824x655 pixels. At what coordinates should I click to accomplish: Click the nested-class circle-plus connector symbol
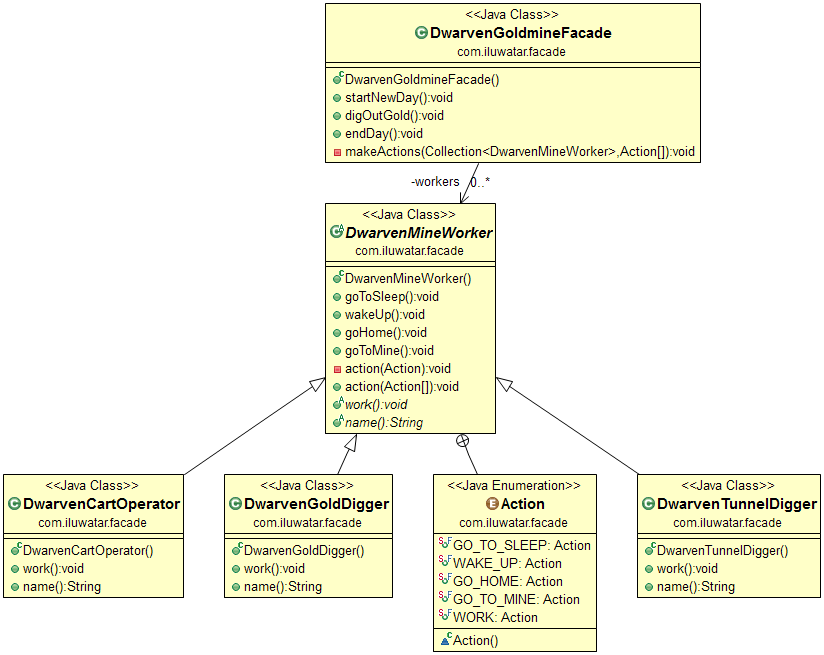[x=462, y=440]
